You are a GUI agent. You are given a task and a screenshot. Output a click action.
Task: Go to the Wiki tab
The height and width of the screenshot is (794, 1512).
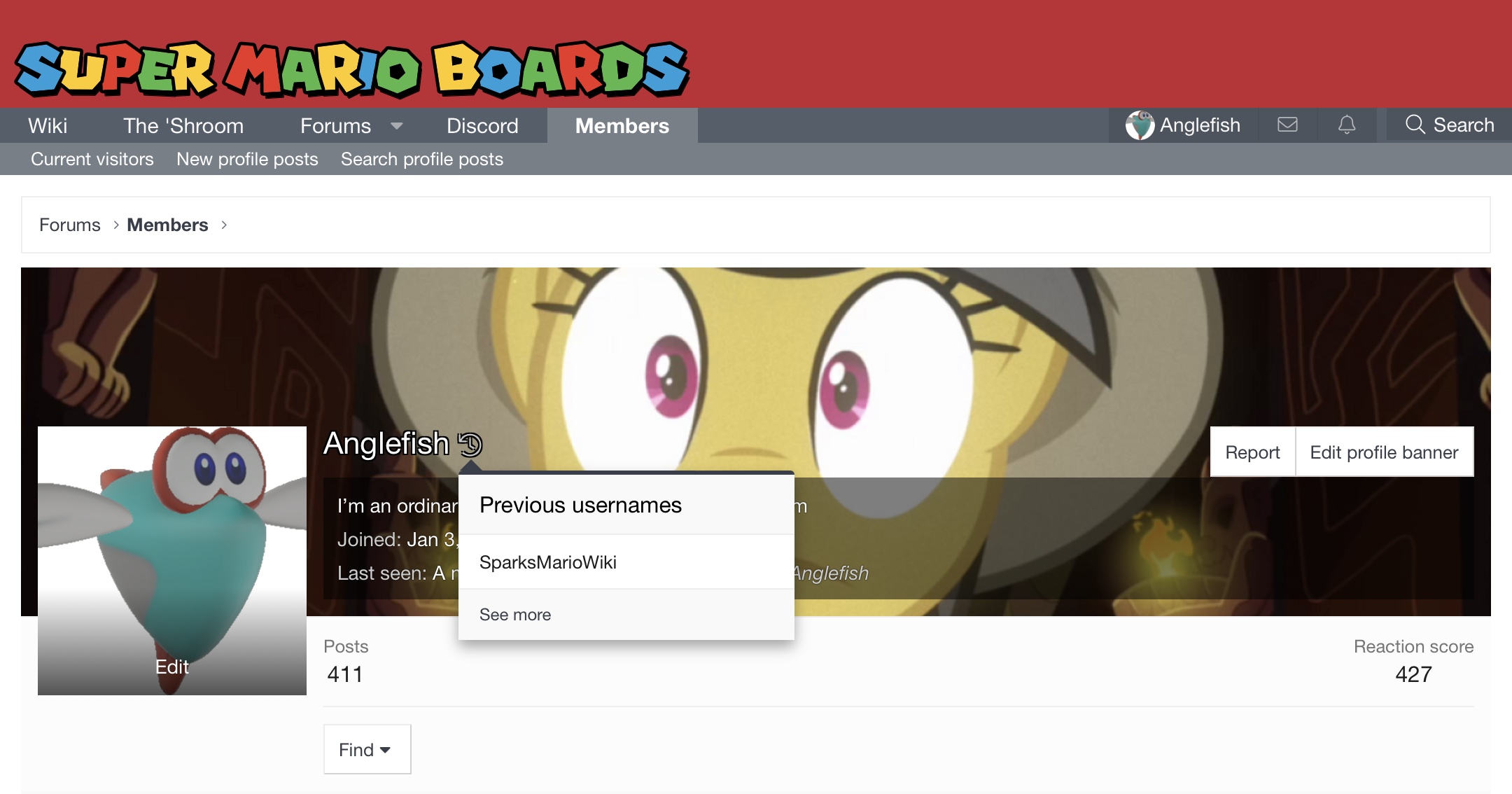[x=48, y=125]
